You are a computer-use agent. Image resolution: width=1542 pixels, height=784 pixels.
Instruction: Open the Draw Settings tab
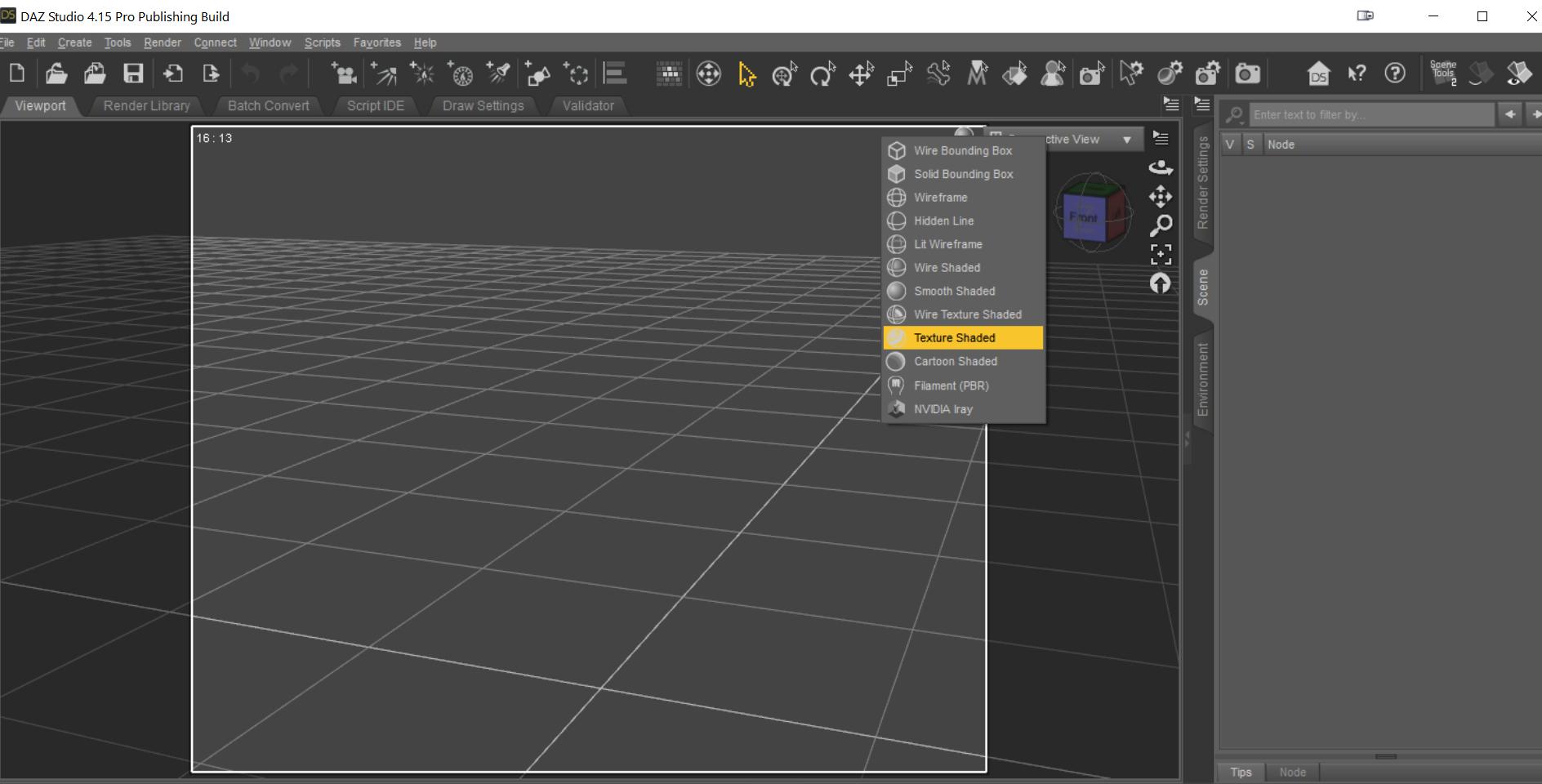[x=484, y=105]
